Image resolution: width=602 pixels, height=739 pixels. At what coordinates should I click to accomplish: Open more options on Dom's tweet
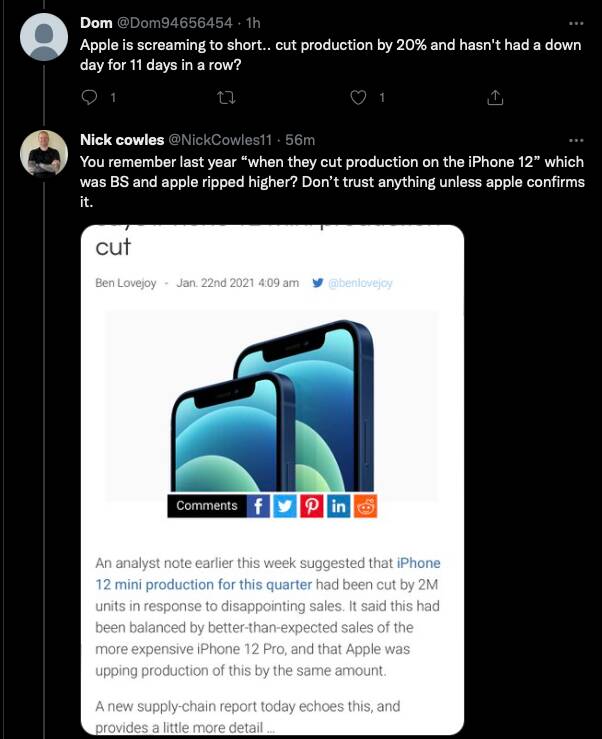576,22
